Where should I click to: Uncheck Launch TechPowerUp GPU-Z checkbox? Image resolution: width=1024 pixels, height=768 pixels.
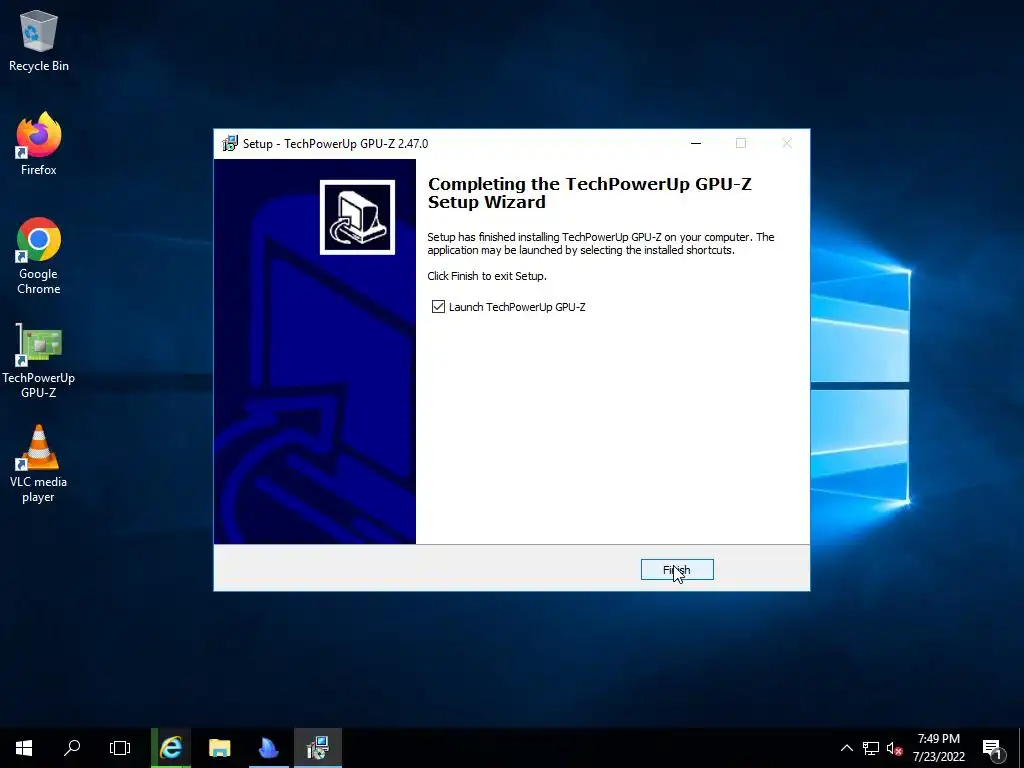click(438, 307)
